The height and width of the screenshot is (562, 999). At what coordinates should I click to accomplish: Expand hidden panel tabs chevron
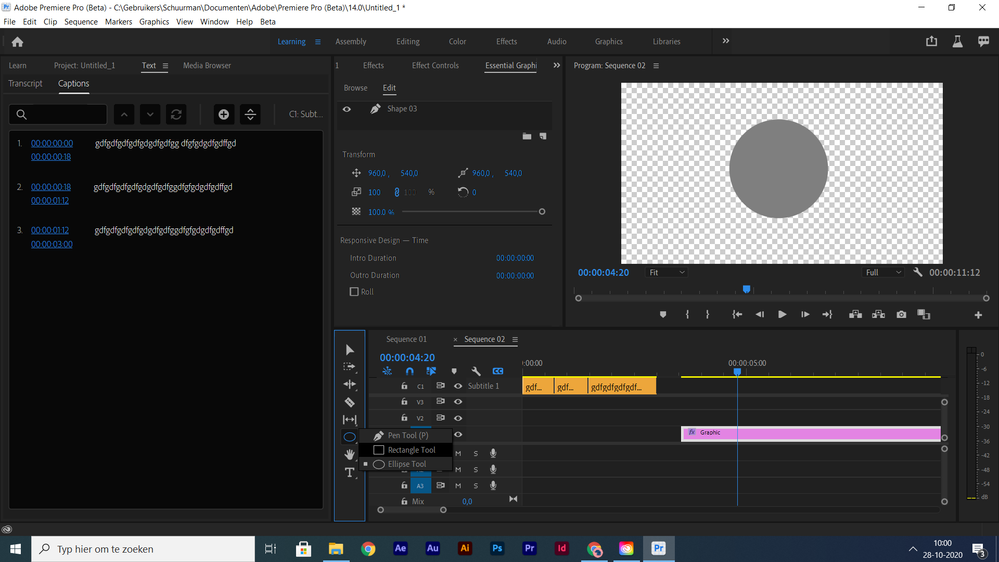pos(556,66)
